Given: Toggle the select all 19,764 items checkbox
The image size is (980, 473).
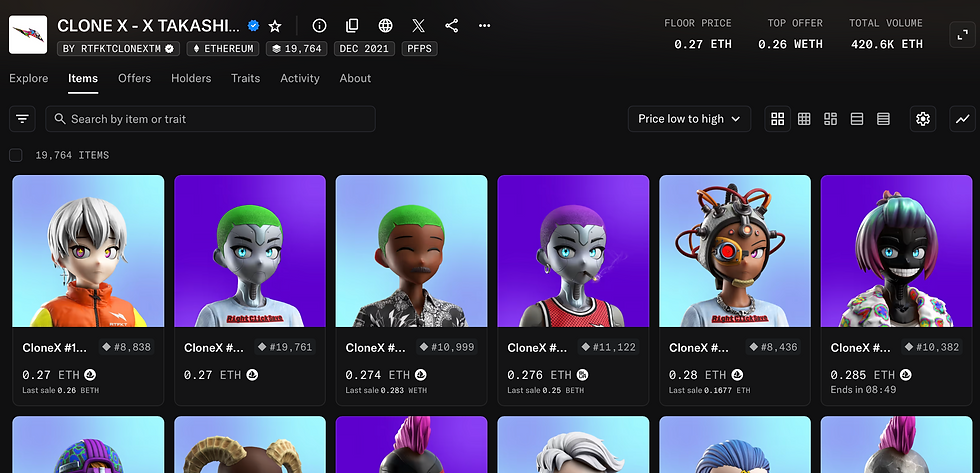Looking at the screenshot, I should (16, 155).
